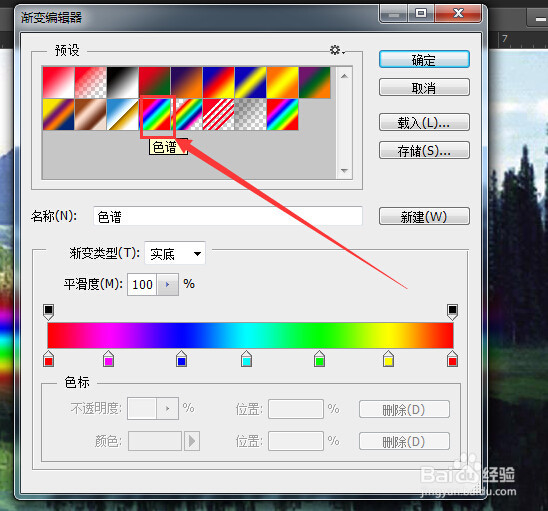The width and height of the screenshot is (548, 511).
Task: Create new gradient with 新建(W)
Action: click(x=424, y=217)
